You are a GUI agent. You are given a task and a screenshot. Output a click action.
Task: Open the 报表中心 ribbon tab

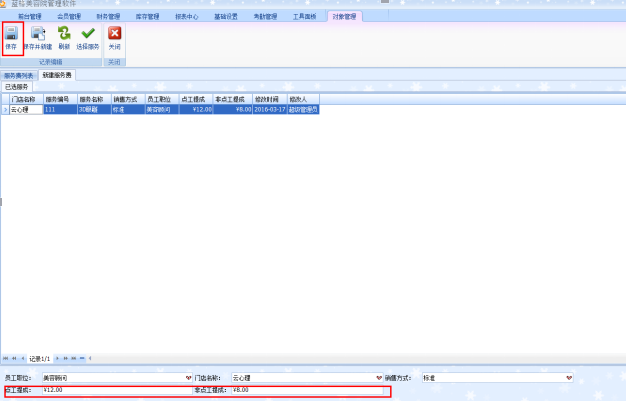click(x=187, y=16)
